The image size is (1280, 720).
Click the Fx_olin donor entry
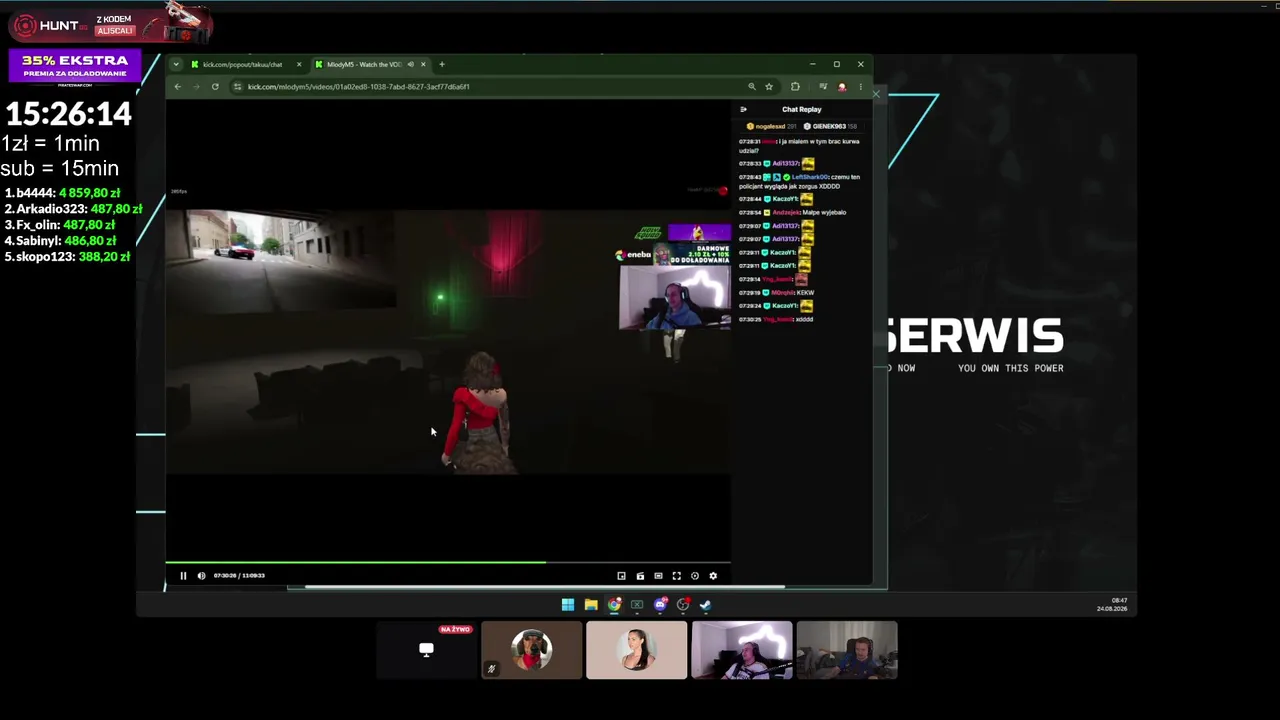62,225
